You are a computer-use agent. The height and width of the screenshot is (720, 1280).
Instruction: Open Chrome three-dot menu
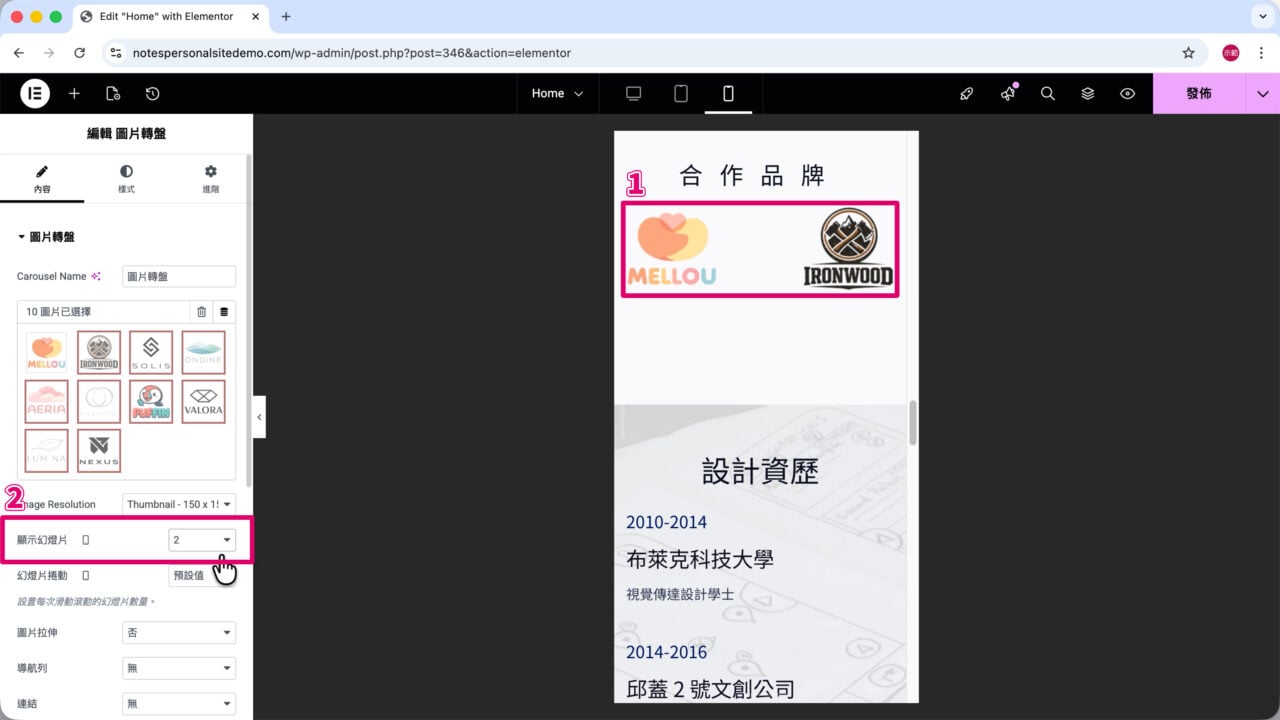pyautogui.click(x=1261, y=53)
